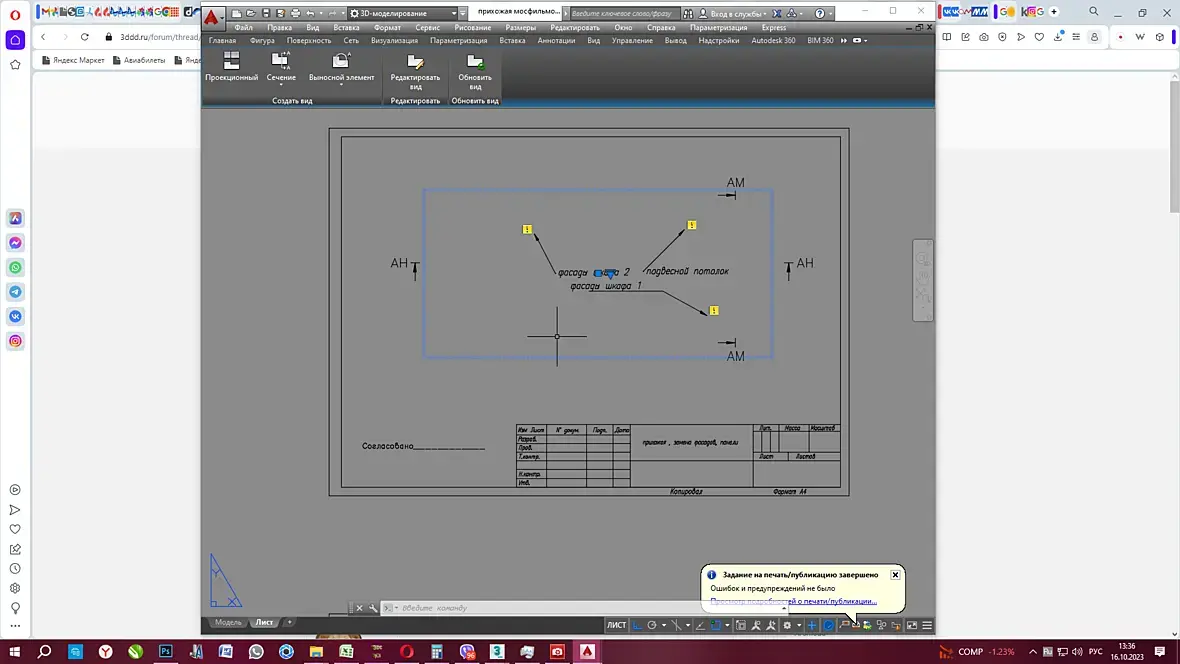Toggle ortho mode in status bar

pyautogui.click(x=637, y=625)
